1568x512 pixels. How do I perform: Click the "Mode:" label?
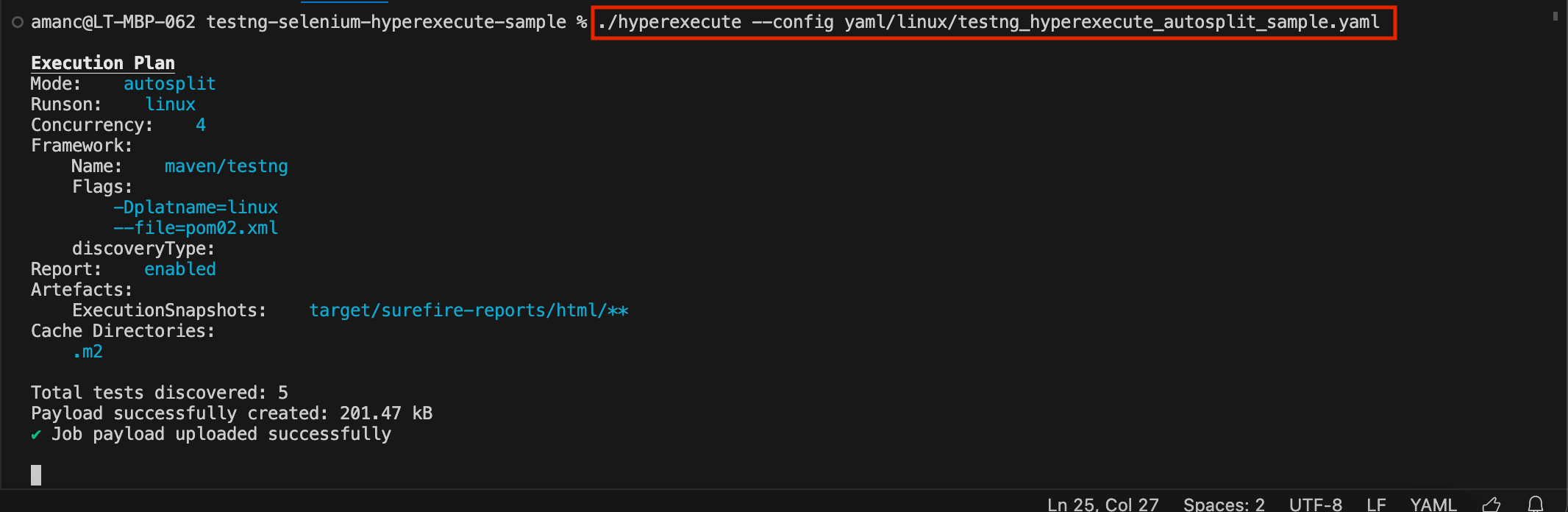[x=56, y=84]
